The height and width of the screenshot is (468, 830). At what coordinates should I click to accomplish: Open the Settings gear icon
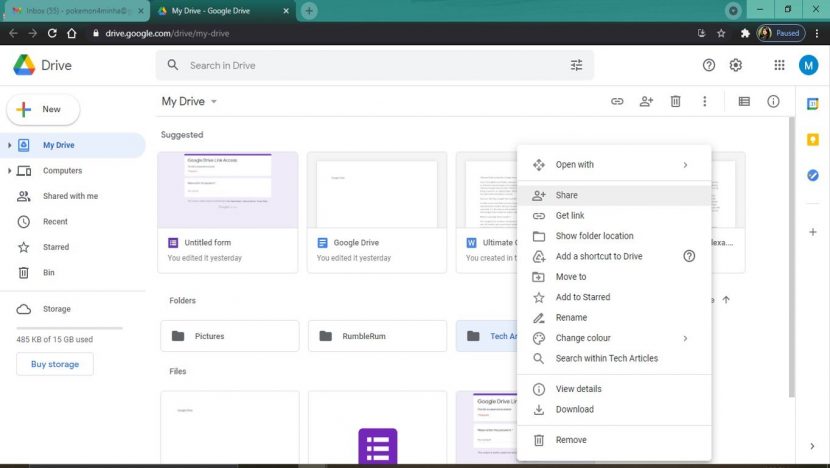point(736,65)
